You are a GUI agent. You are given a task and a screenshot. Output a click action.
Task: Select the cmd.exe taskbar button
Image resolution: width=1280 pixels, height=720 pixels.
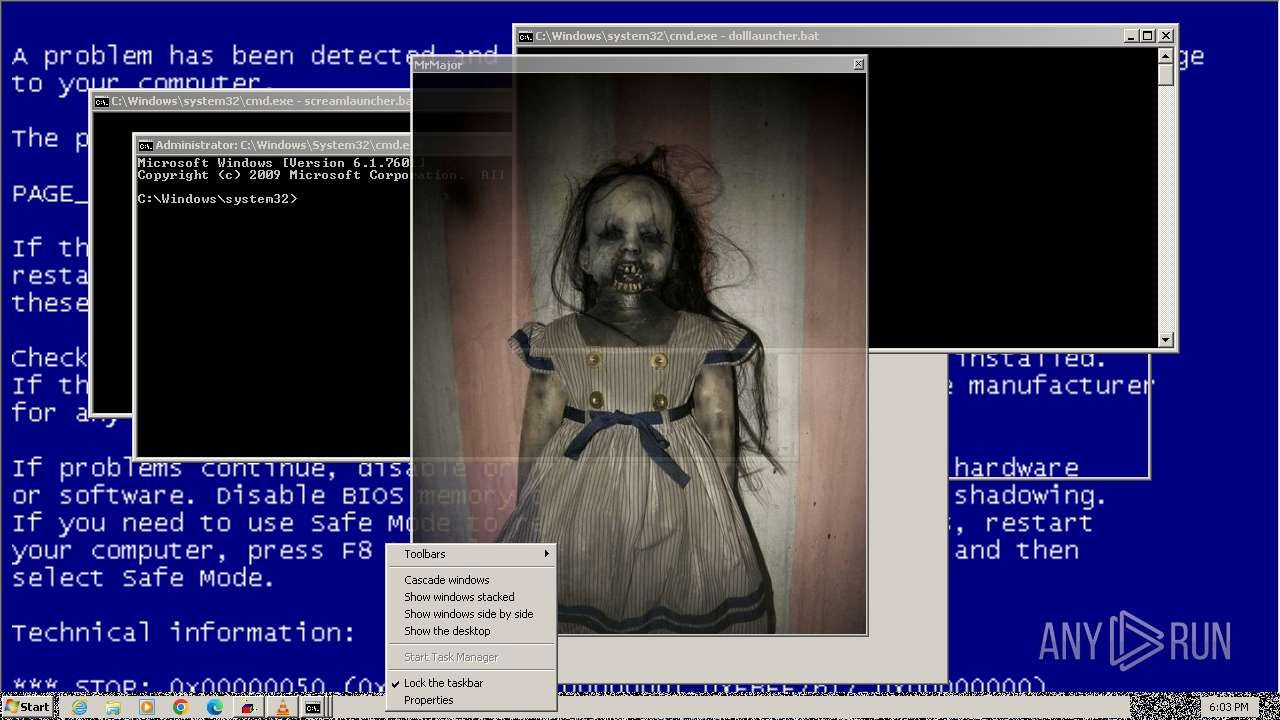(313, 707)
